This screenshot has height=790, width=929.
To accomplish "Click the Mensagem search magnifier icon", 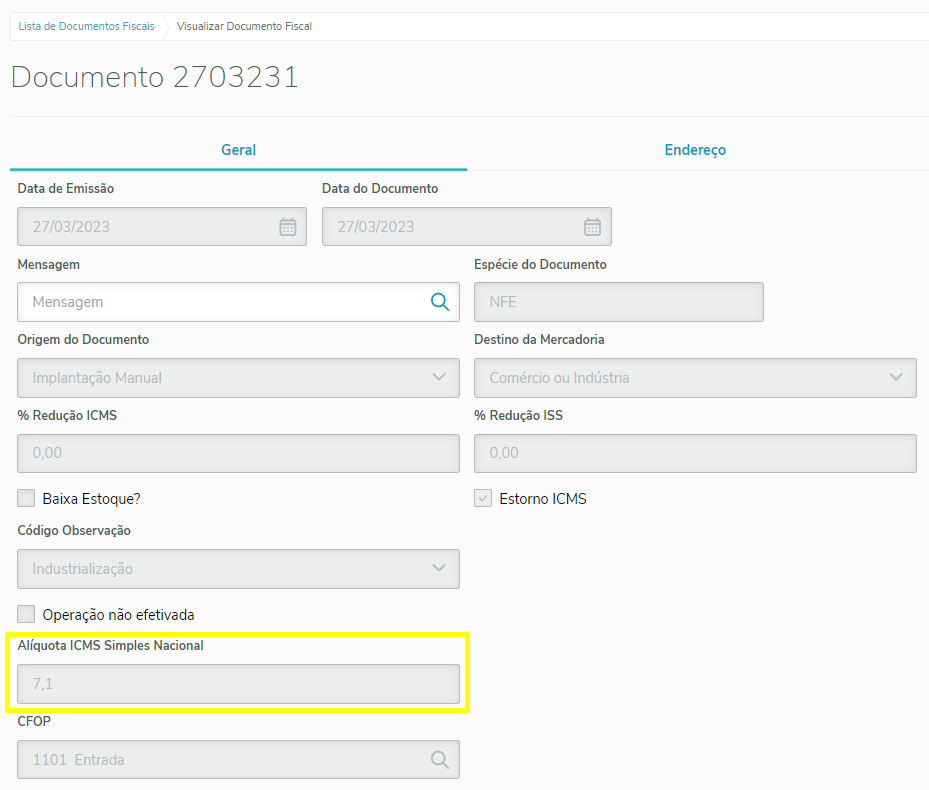I will pos(440,302).
